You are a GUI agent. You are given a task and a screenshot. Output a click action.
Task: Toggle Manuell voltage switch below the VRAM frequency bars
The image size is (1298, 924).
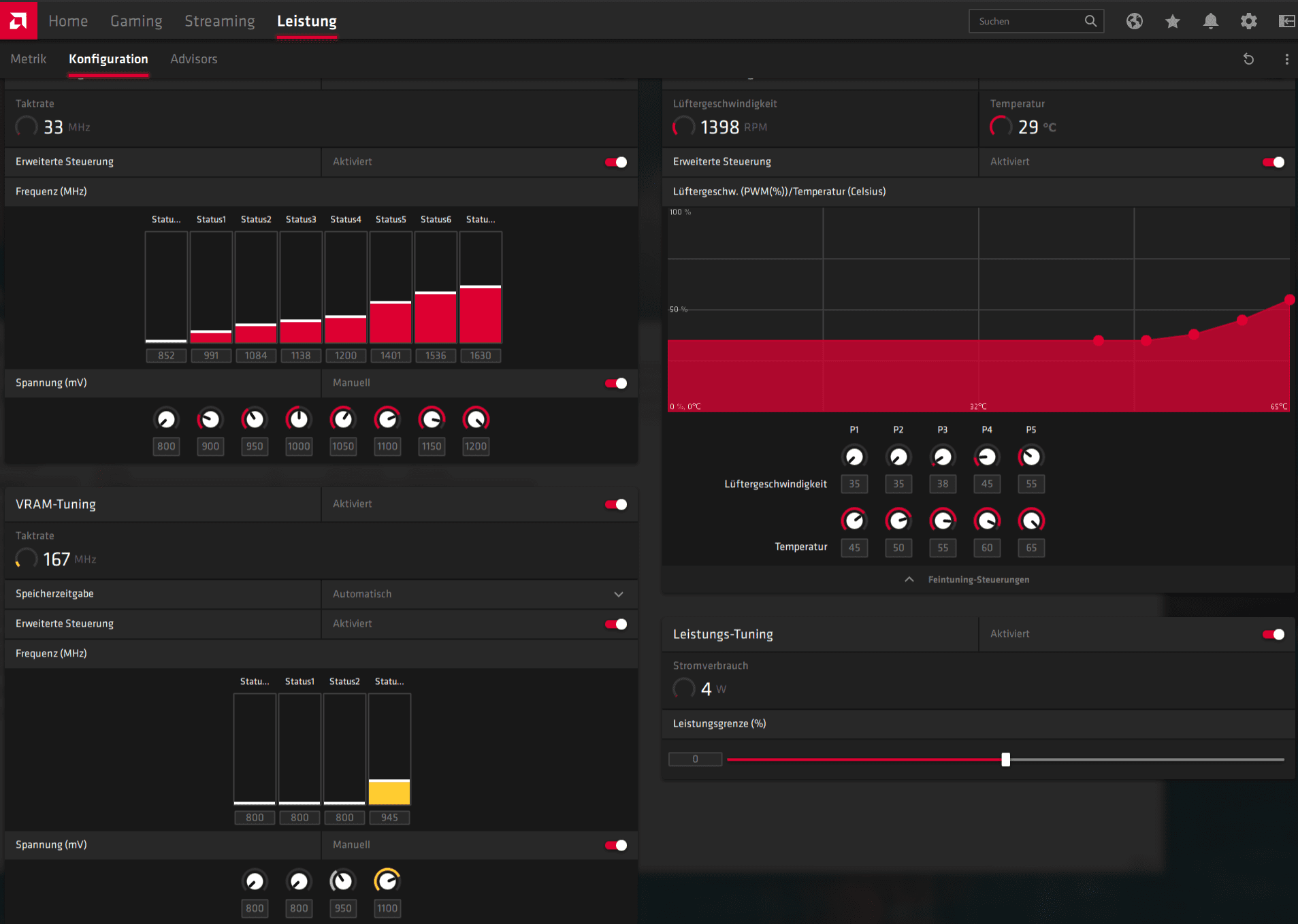[616, 845]
